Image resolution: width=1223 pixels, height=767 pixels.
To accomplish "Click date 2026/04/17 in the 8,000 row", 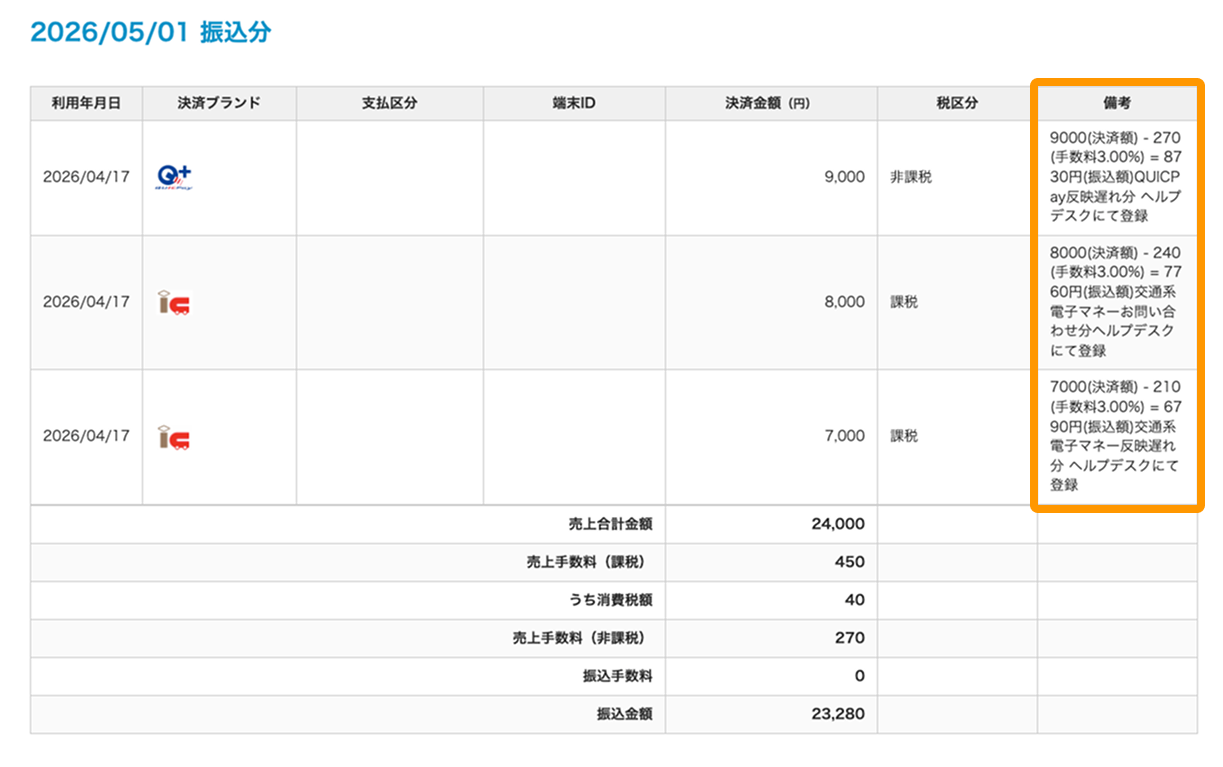I will (86, 302).
